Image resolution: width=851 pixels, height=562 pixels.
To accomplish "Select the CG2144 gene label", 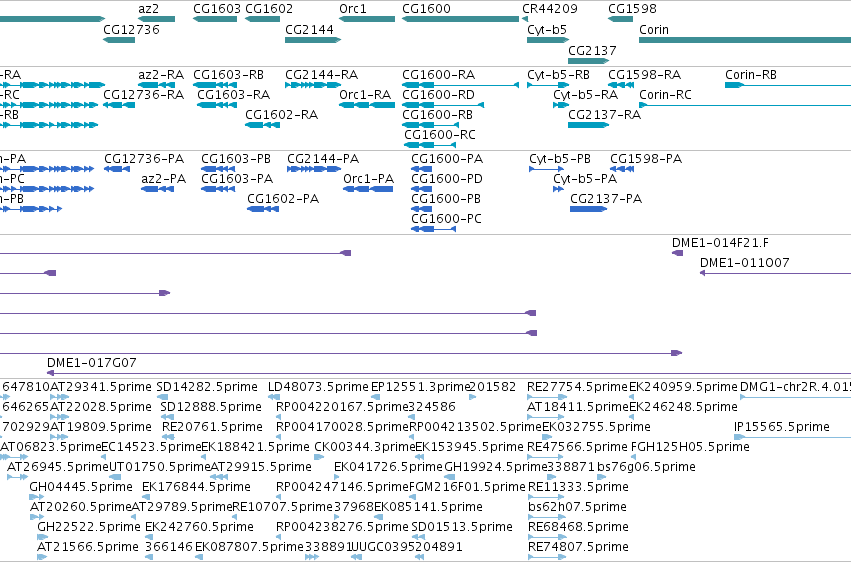I will pos(309,30).
